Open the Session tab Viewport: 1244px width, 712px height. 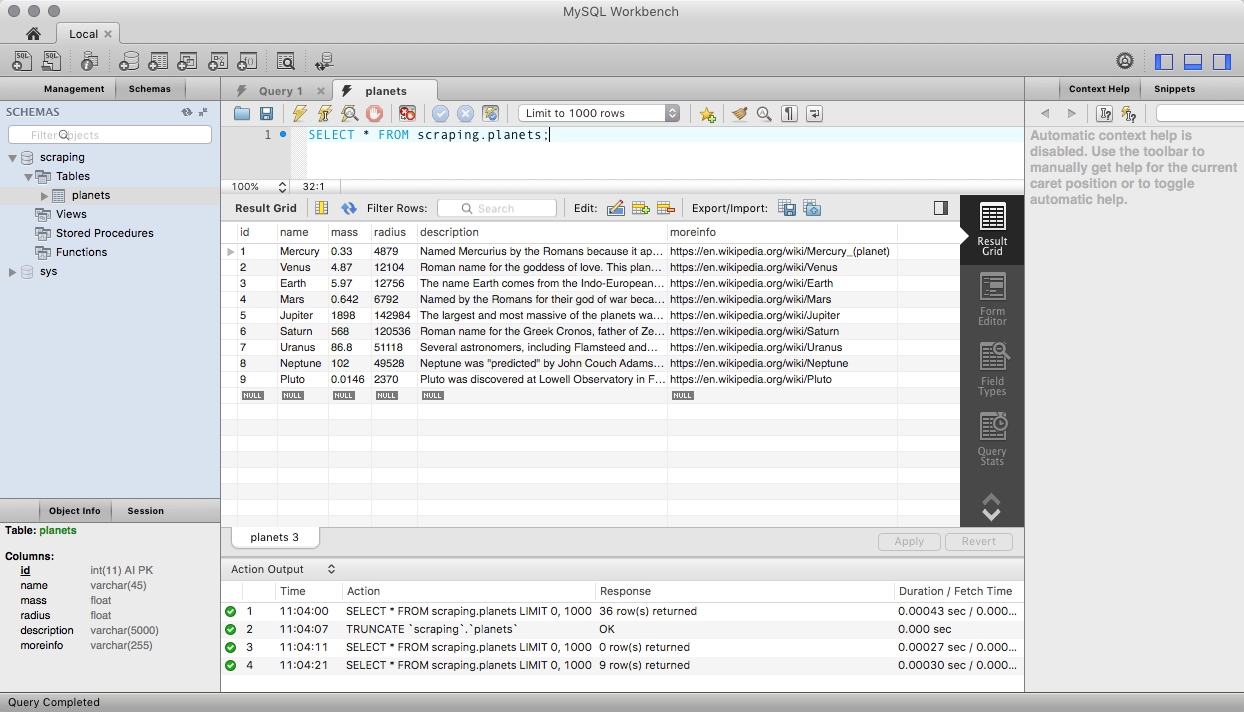tap(146, 511)
